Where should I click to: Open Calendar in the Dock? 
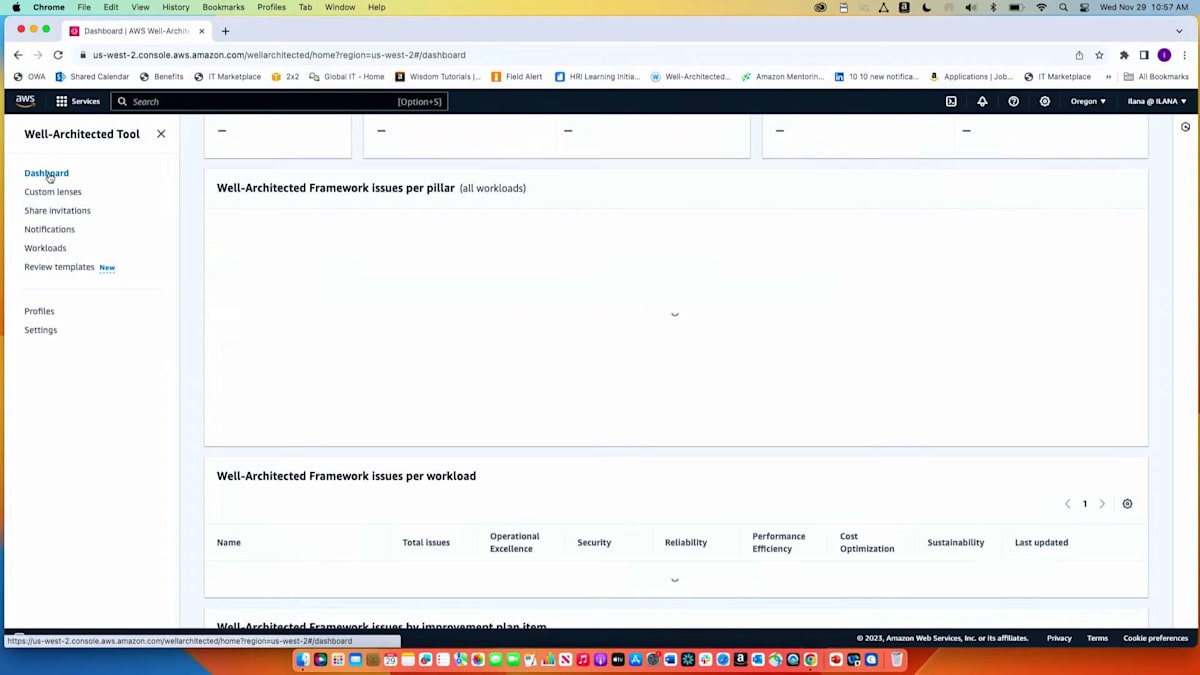(390, 660)
